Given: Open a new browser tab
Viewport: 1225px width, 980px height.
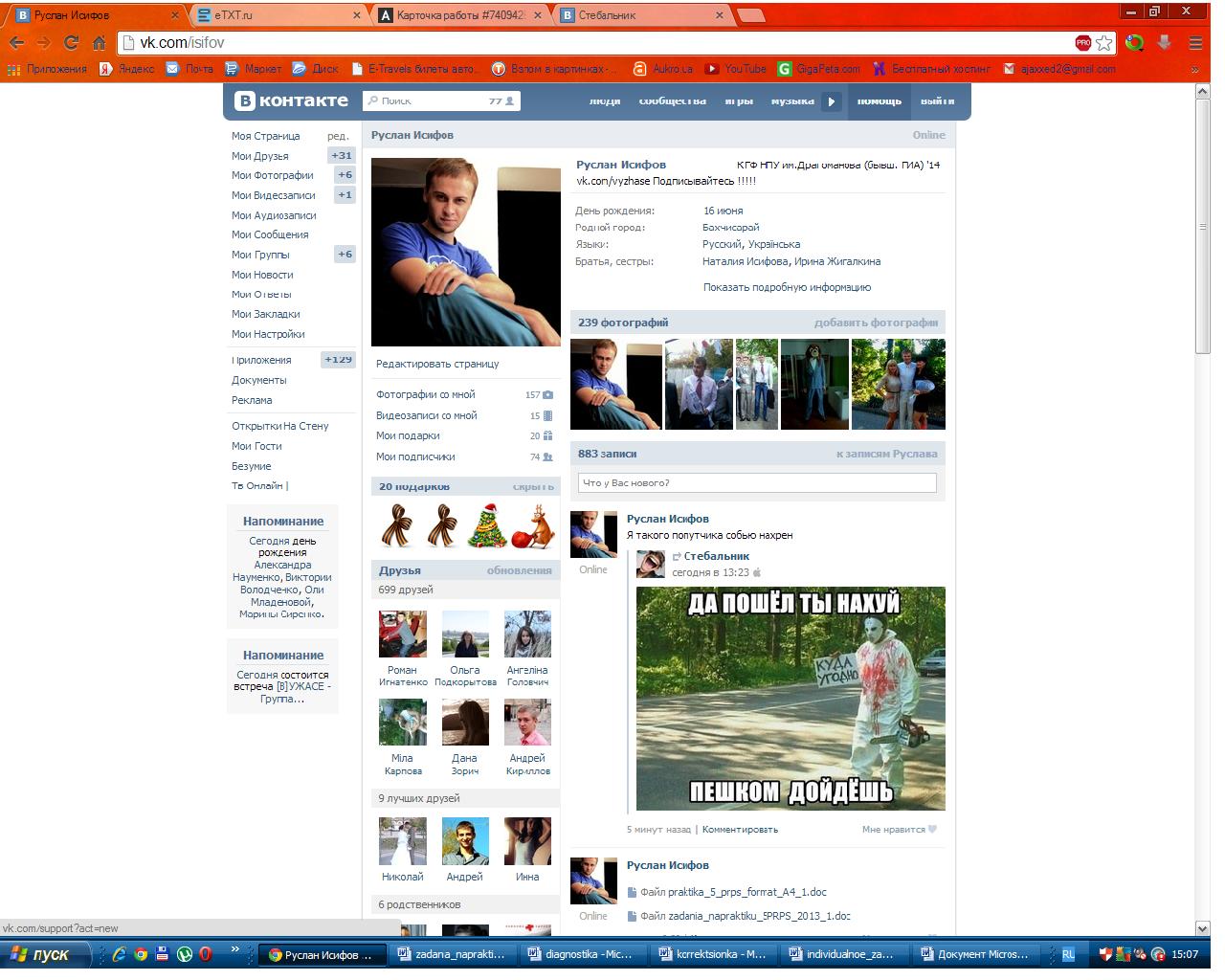Looking at the screenshot, I should pos(752,15).
